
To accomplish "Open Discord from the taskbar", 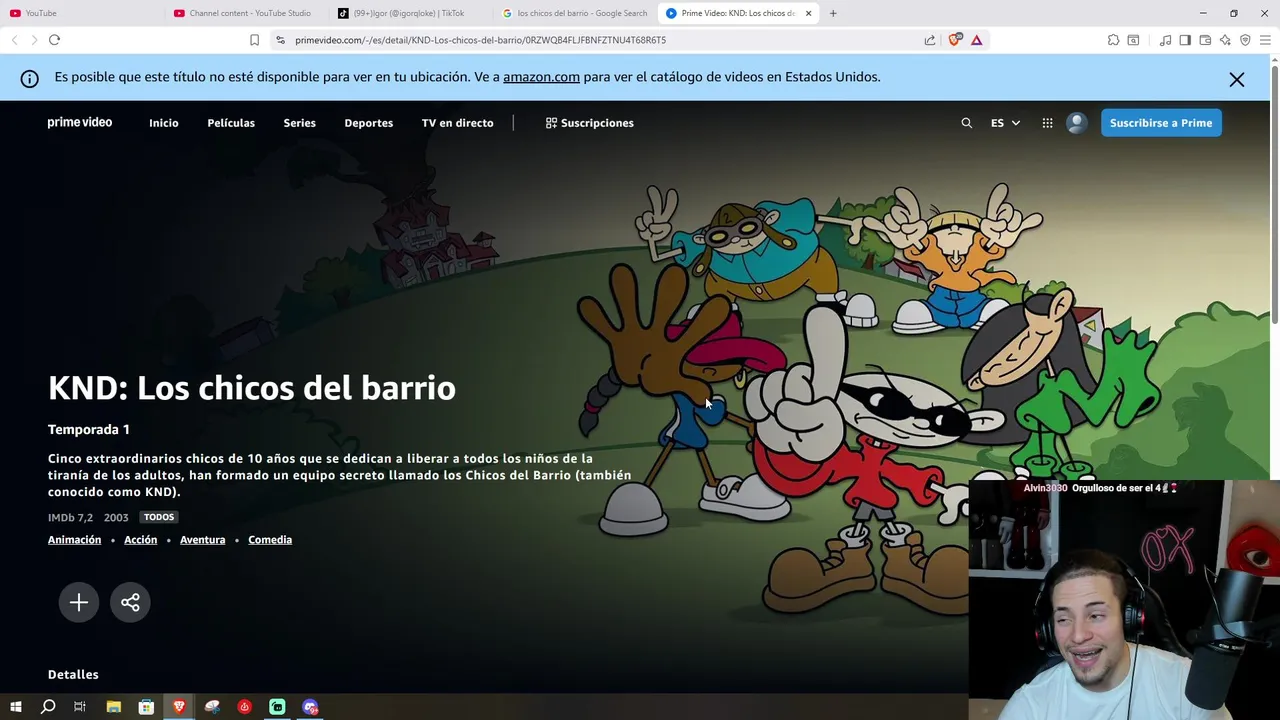I will click(310, 707).
